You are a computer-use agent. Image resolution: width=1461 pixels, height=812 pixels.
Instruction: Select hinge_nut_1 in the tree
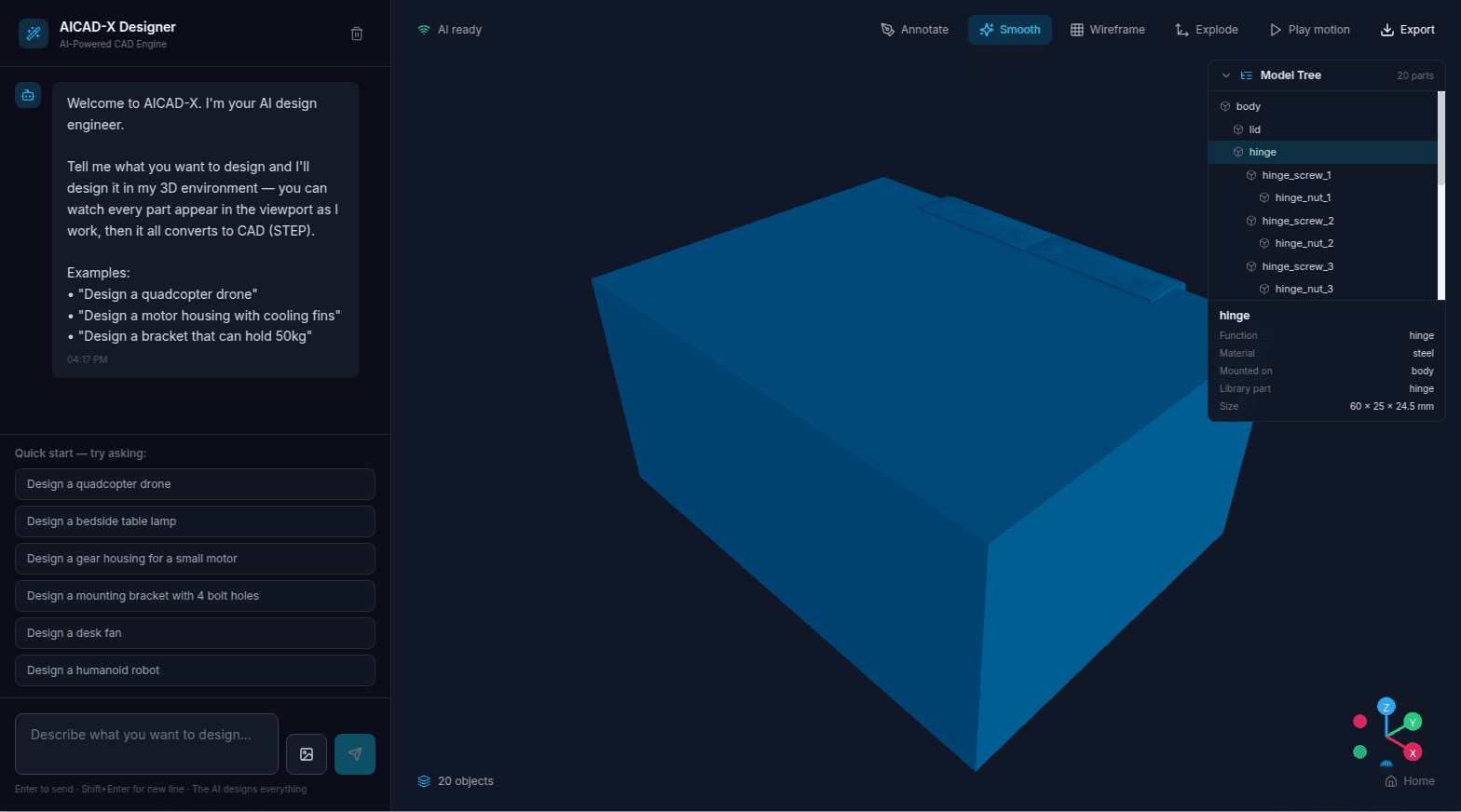[1323, 197]
